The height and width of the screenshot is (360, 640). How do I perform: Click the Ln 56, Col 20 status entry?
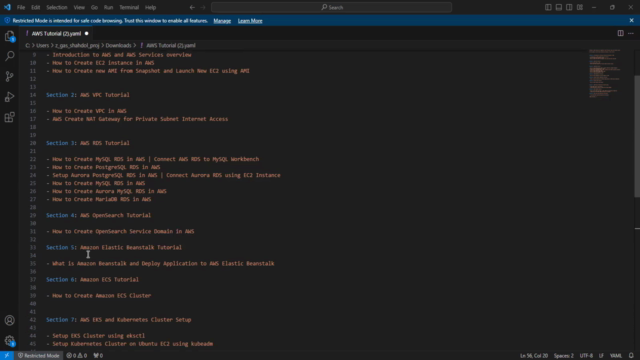point(534,356)
